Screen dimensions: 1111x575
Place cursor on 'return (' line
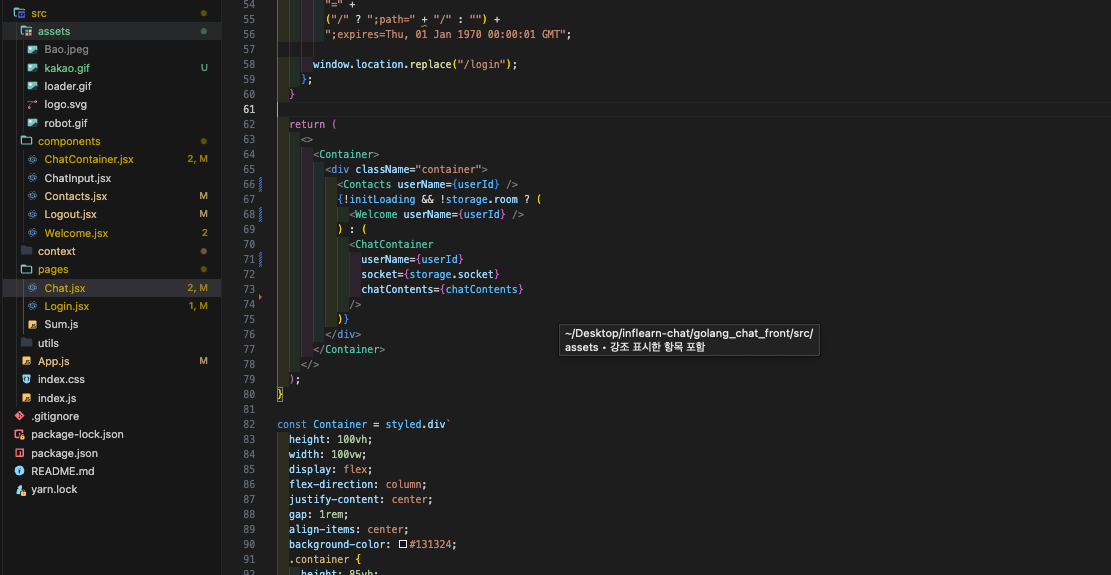tap(313, 124)
